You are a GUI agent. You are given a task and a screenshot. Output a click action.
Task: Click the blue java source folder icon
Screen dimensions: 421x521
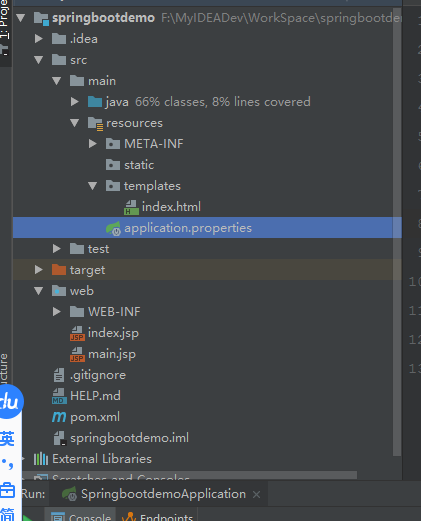pyautogui.click(x=95, y=102)
